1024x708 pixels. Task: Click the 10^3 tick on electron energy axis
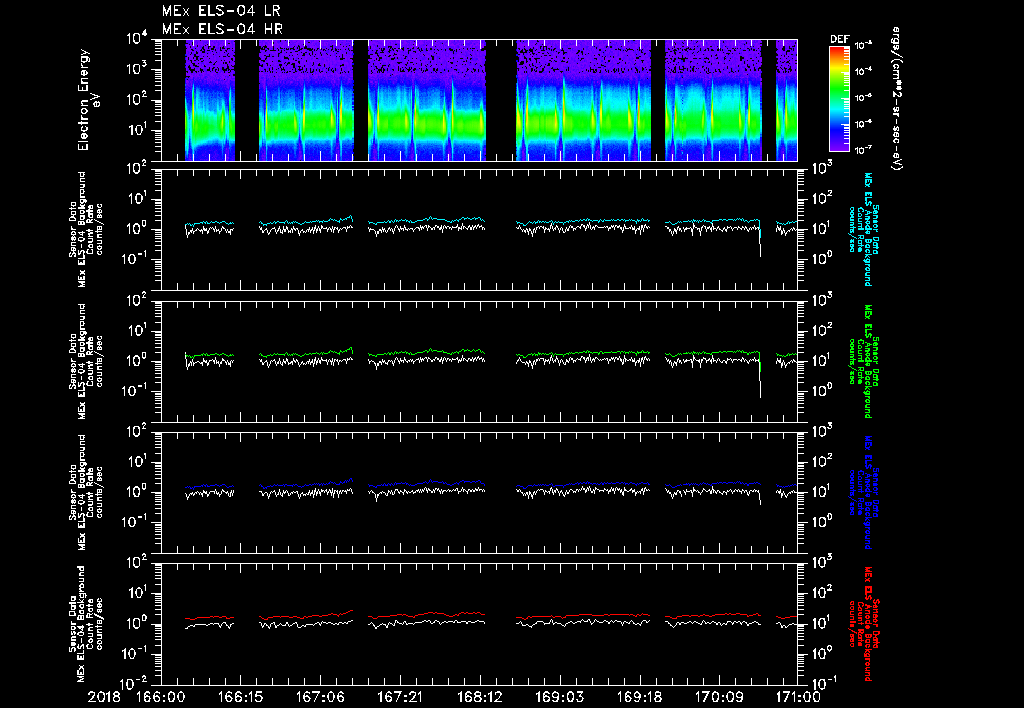click(x=137, y=69)
